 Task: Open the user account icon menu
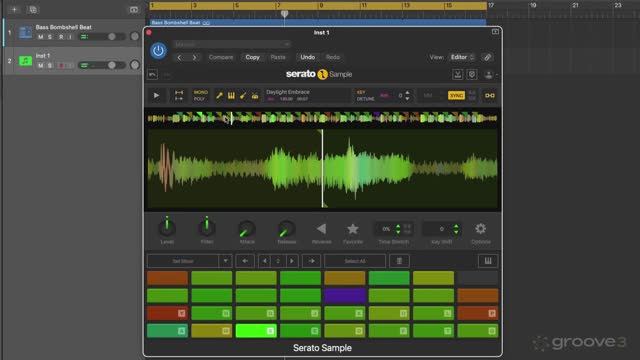tap(489, 75)
